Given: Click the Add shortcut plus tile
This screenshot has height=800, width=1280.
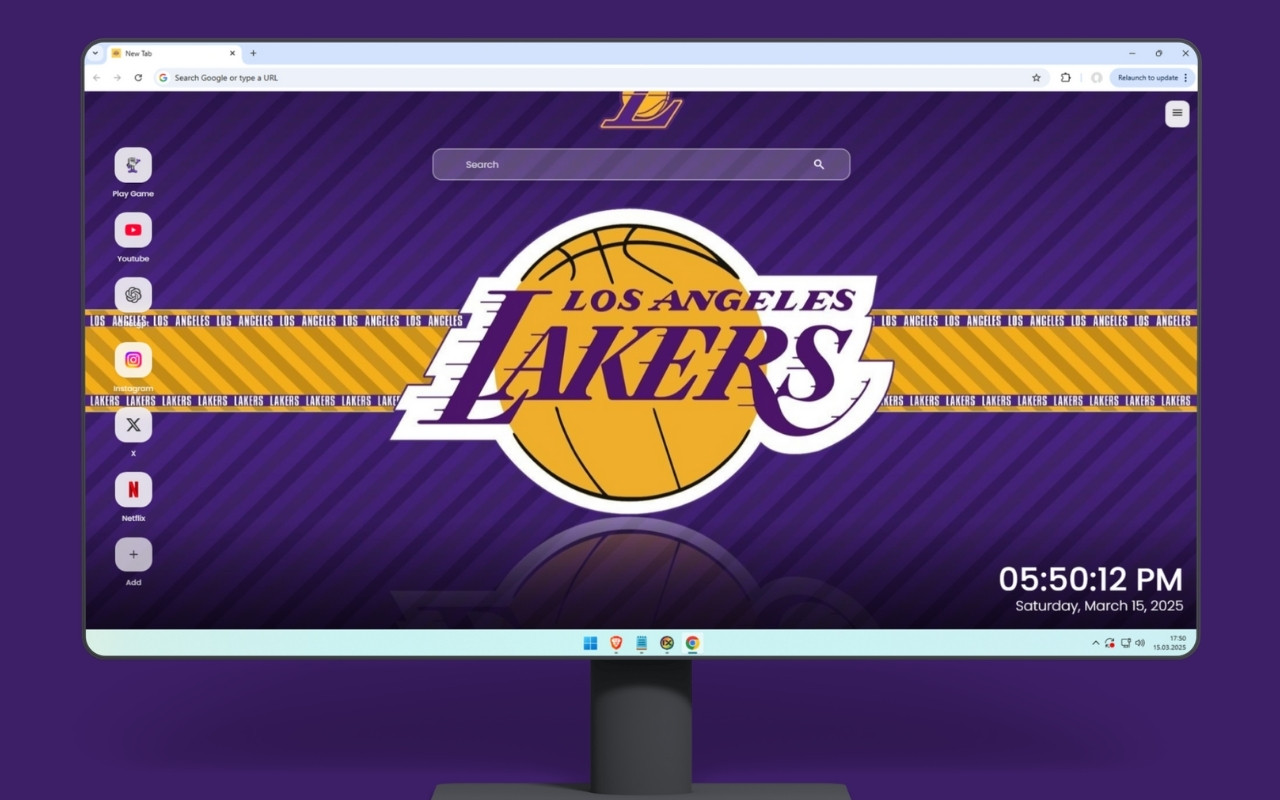Looking at the screenshot, I should pyautogui.click(x=133, y=553).
